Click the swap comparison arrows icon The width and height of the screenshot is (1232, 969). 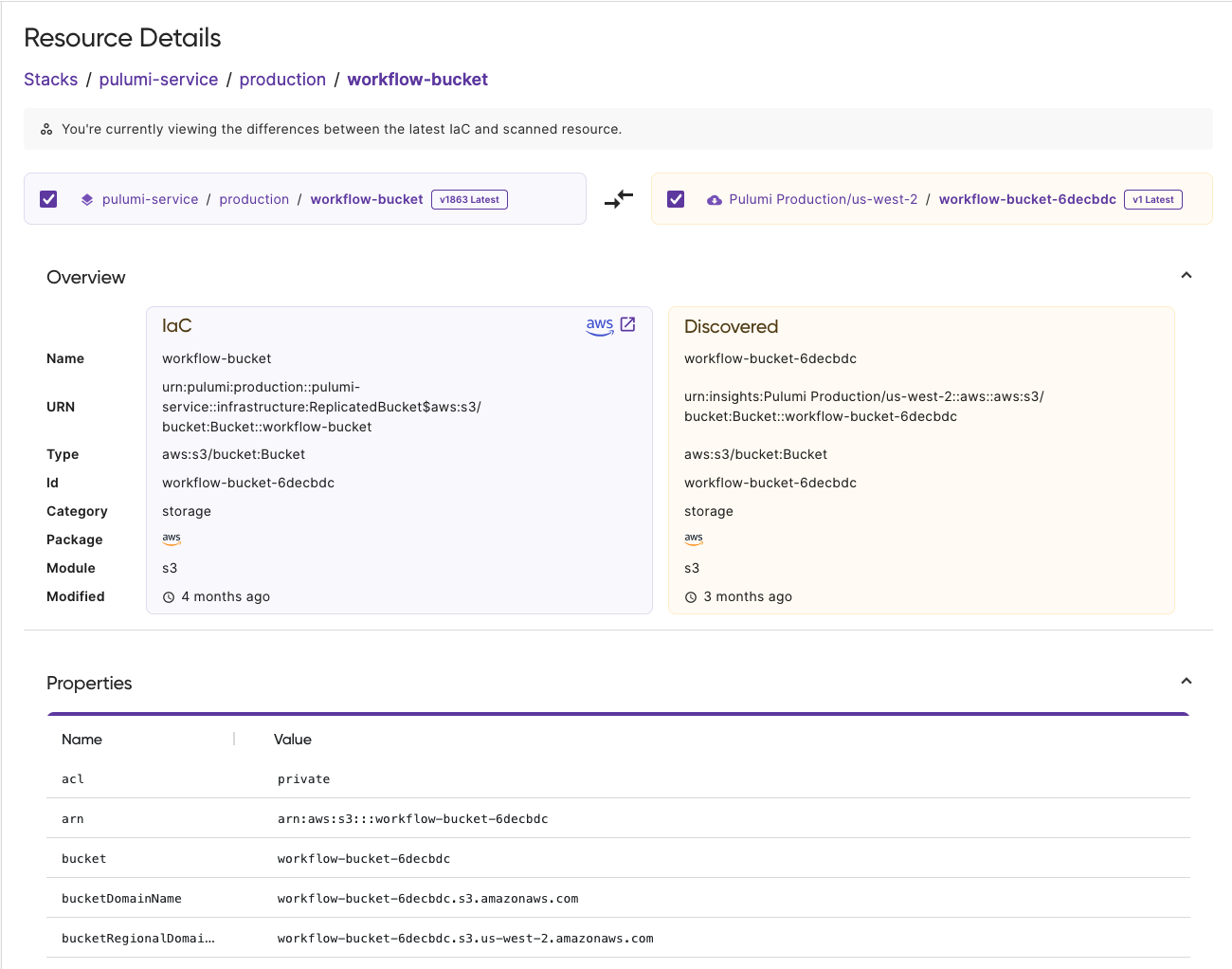[619, 199]
